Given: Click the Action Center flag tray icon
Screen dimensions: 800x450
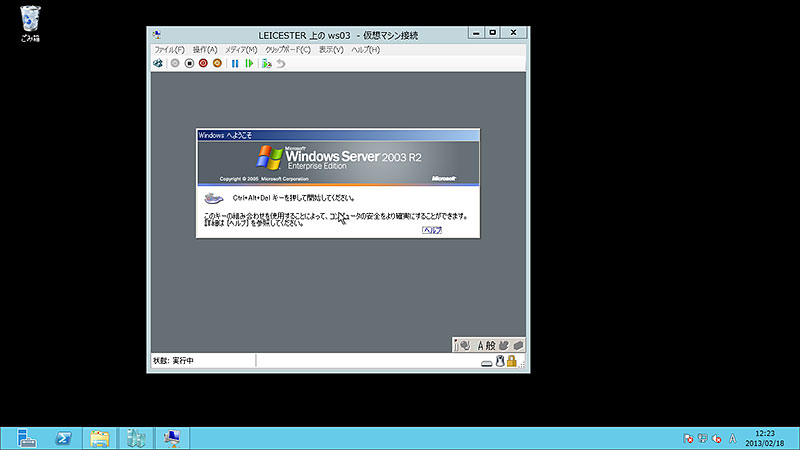Looking at the screenshot, I should 688,438.
